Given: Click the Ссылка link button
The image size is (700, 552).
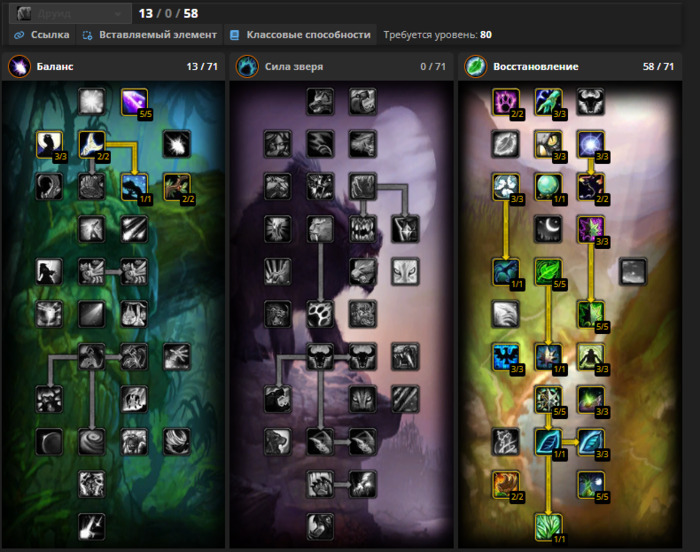Looking at the screenshot, I should click(42, 35).
